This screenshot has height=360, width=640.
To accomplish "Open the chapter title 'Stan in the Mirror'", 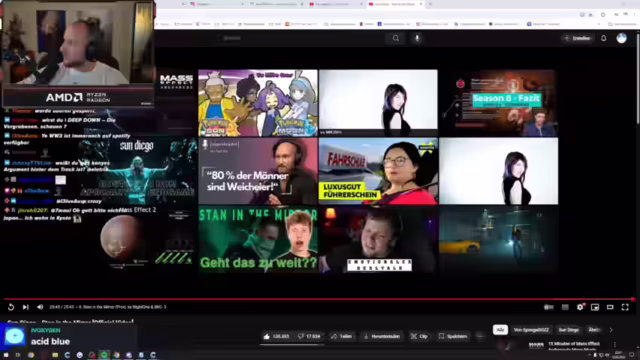I will coord(122,307).
